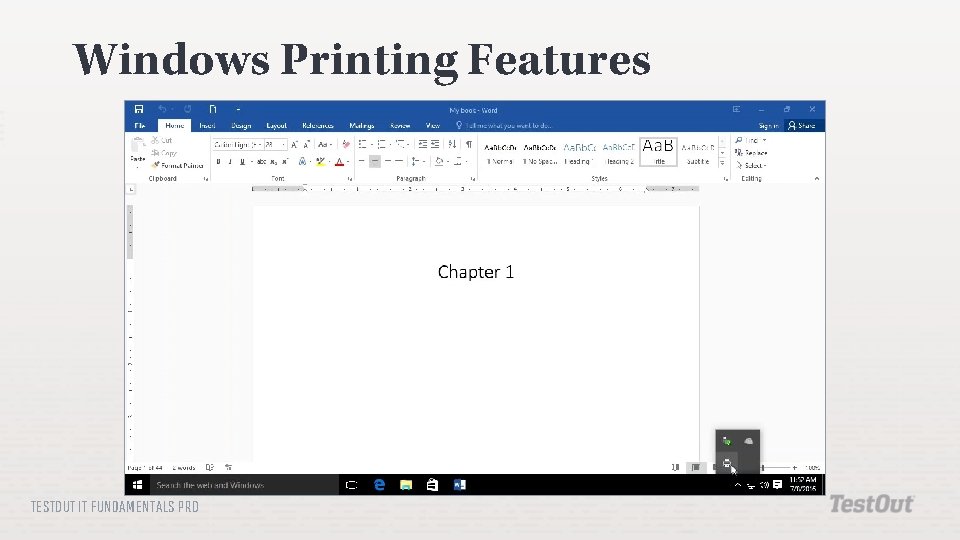Click the Text Effects glowing A icon

pyautogui.click(x=302, y=162)
